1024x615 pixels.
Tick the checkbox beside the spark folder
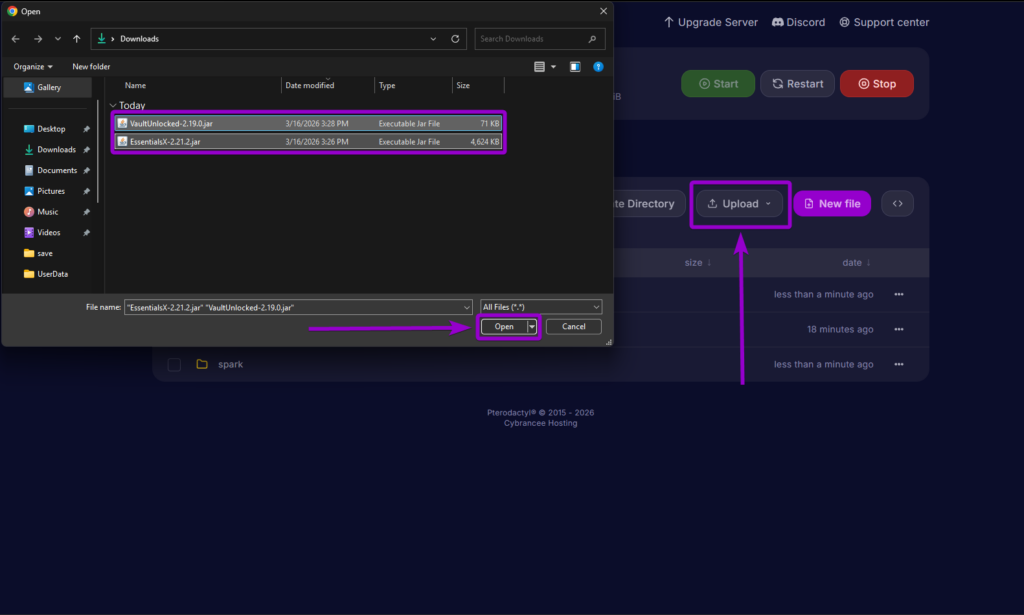pos(173,364)
